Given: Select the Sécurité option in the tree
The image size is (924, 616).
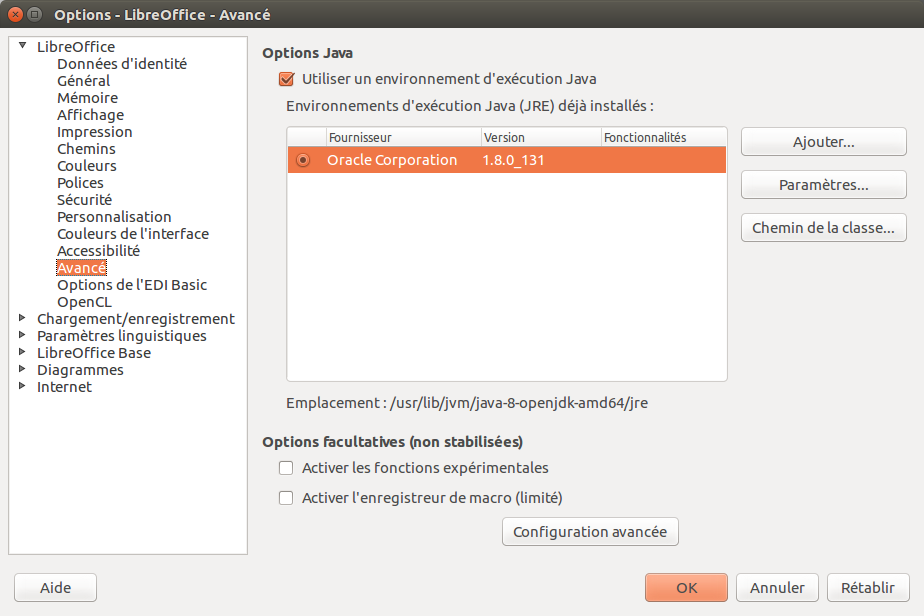Looking at the screenshot, I should (84, 200).
